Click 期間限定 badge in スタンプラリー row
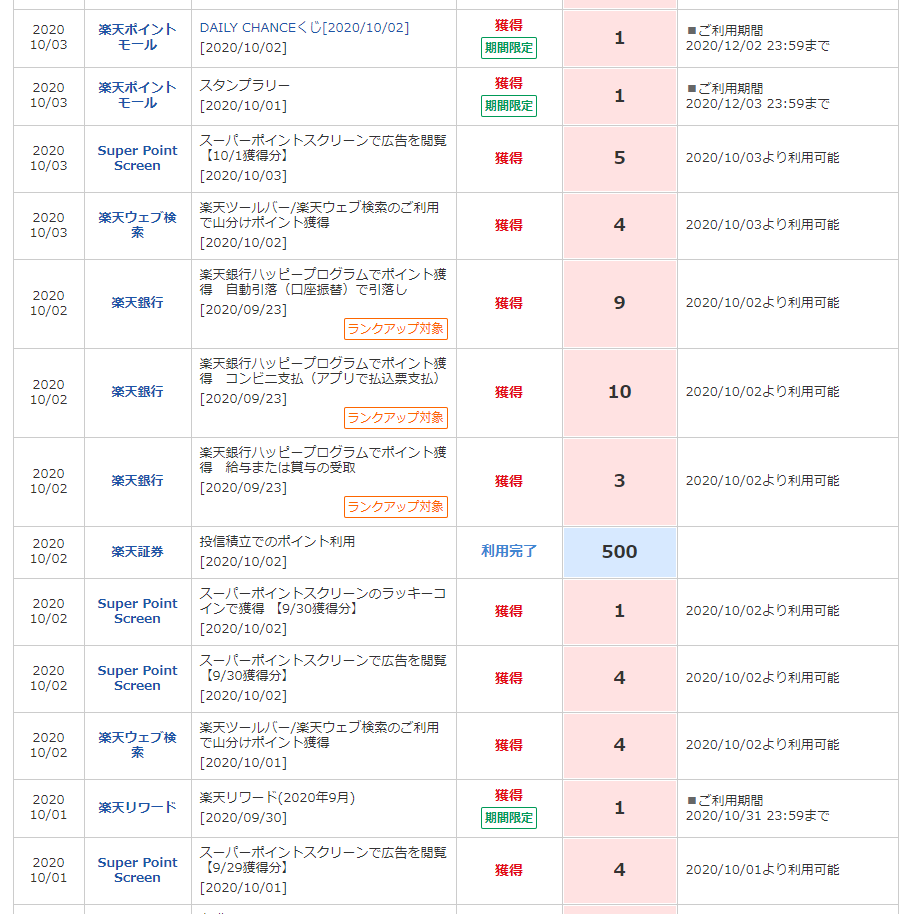Screen dimensions: 906x914 coord(508,106)
